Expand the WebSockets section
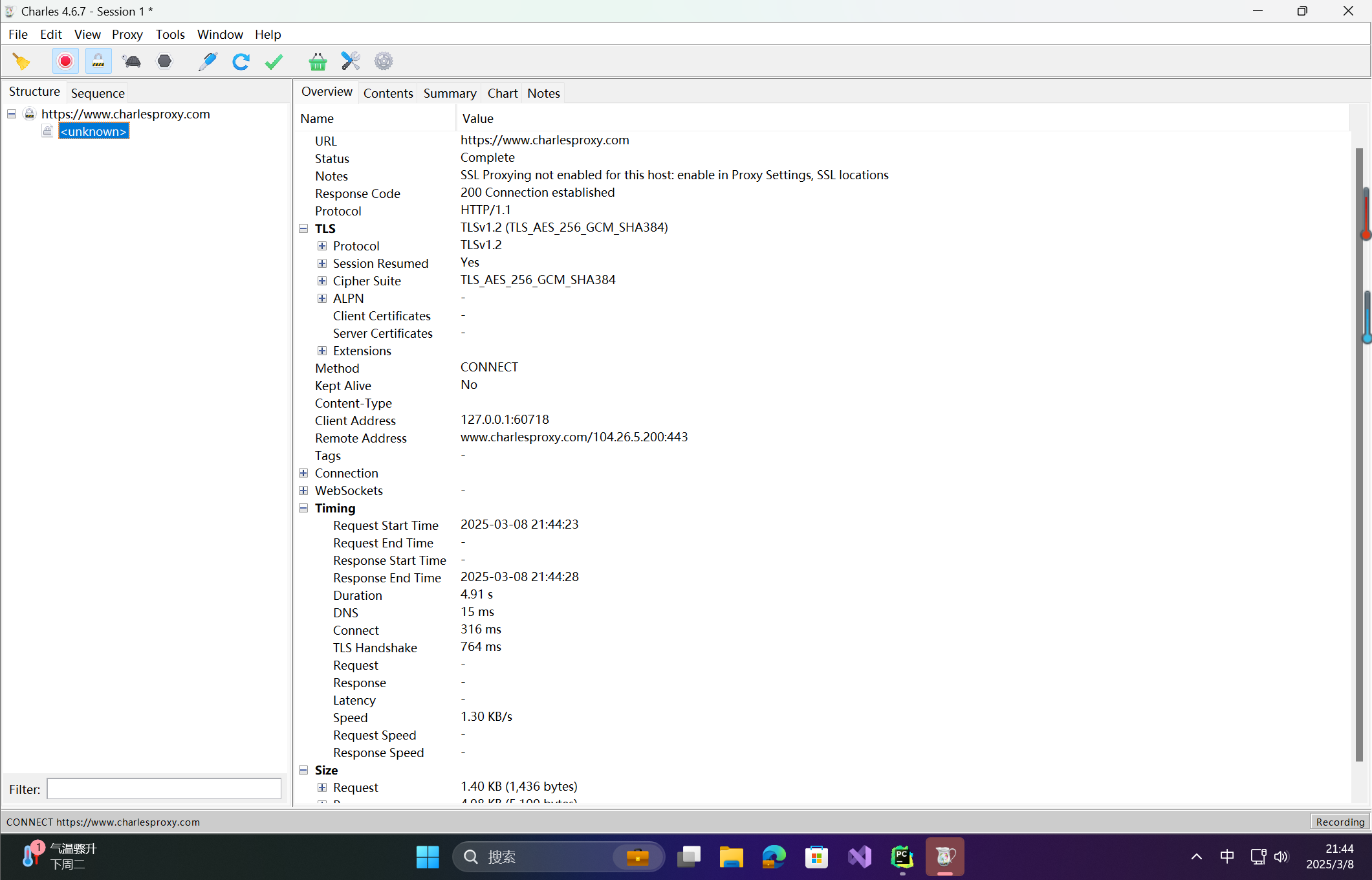1372x880 pixels. click(x=303, y=490)
